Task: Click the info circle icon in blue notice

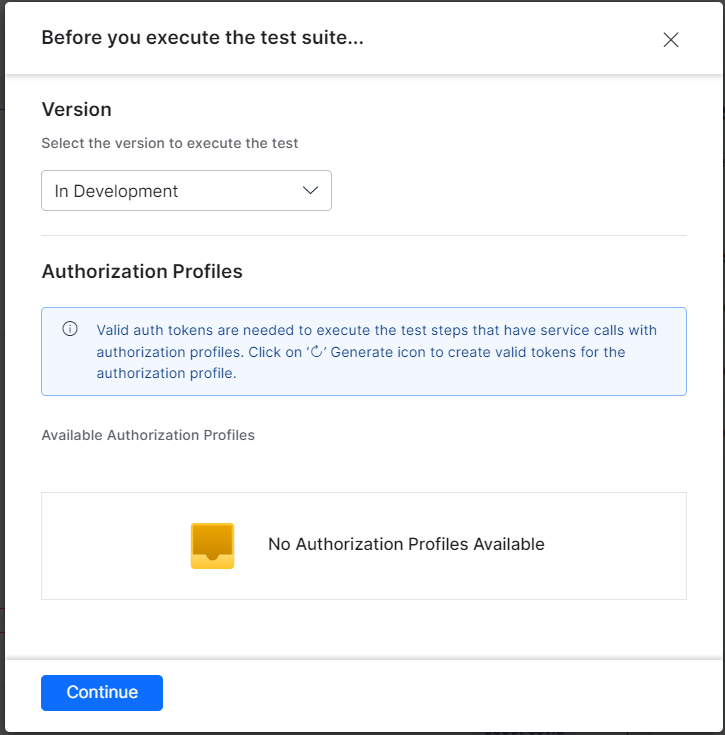Action: pos(70,329)
